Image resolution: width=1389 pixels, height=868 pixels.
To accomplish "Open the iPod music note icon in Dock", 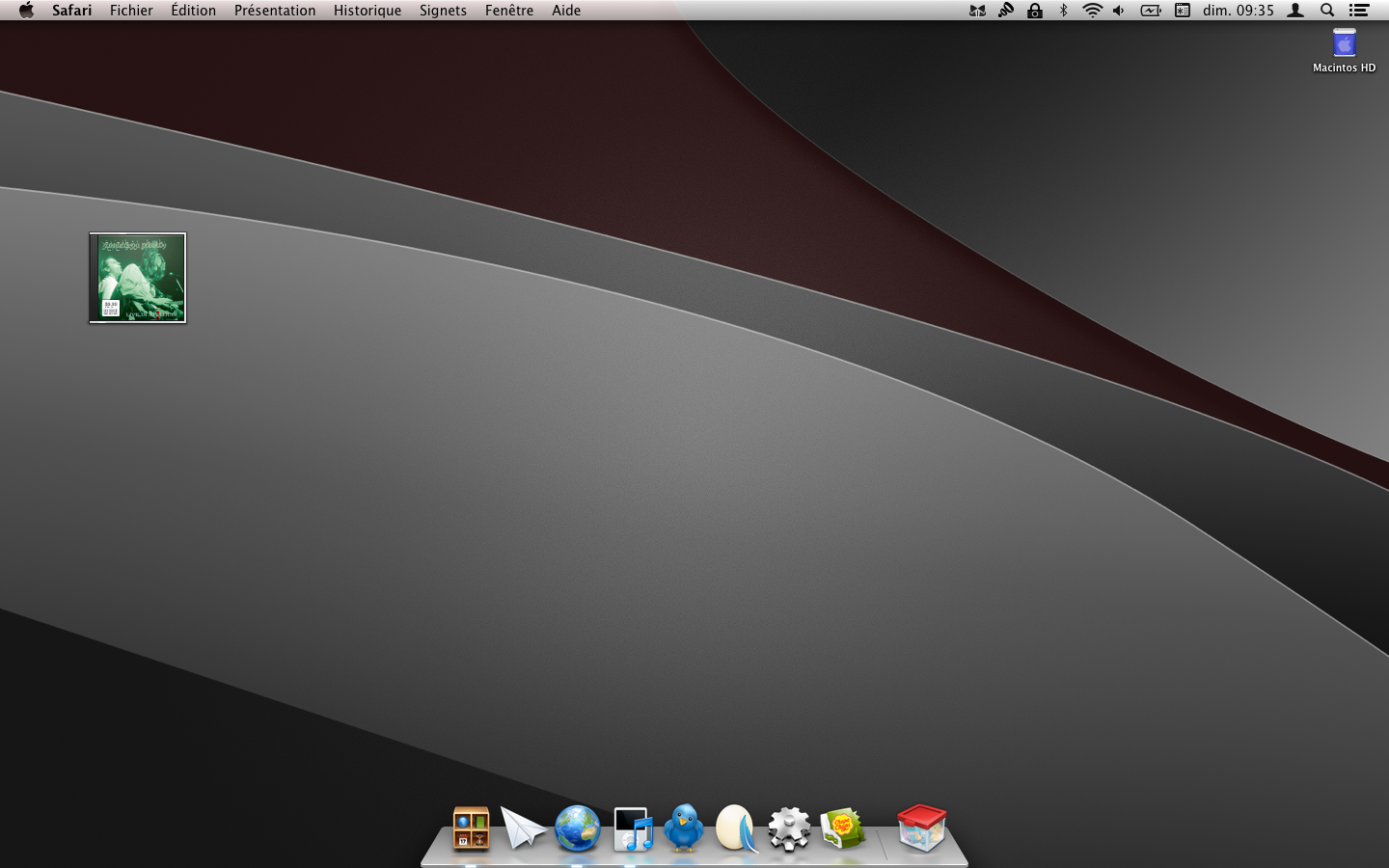I will point(633,828).
